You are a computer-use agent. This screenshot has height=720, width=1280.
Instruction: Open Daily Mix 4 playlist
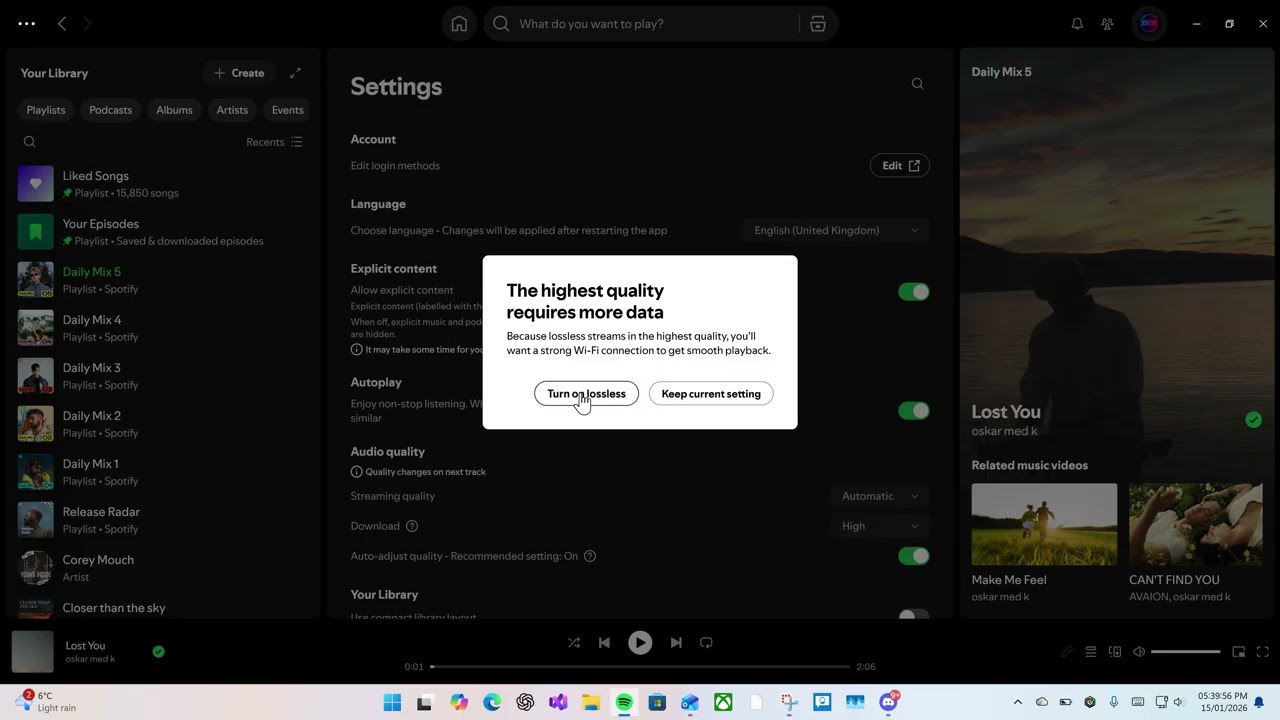point(163,328)
